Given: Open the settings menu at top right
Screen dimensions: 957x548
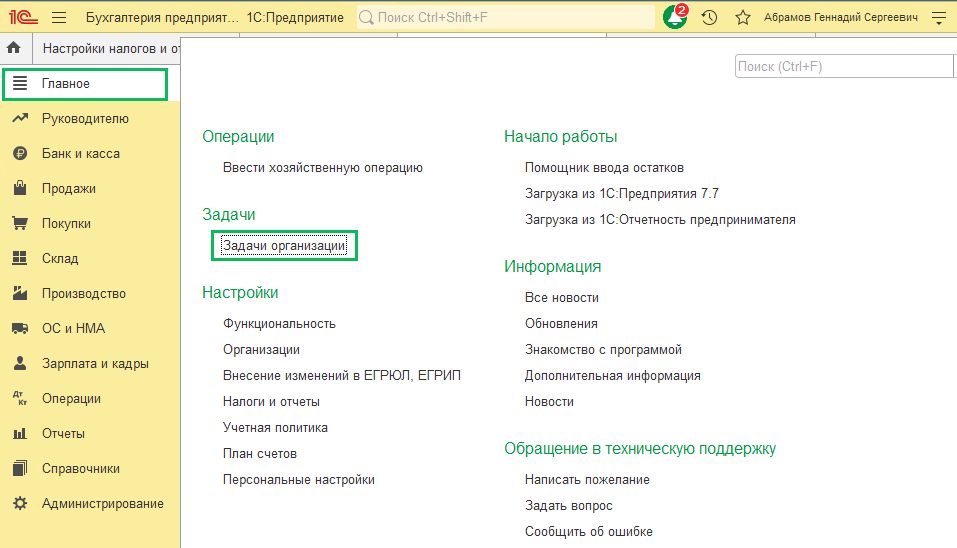Looking at the screenshot, I should (938, 18).
